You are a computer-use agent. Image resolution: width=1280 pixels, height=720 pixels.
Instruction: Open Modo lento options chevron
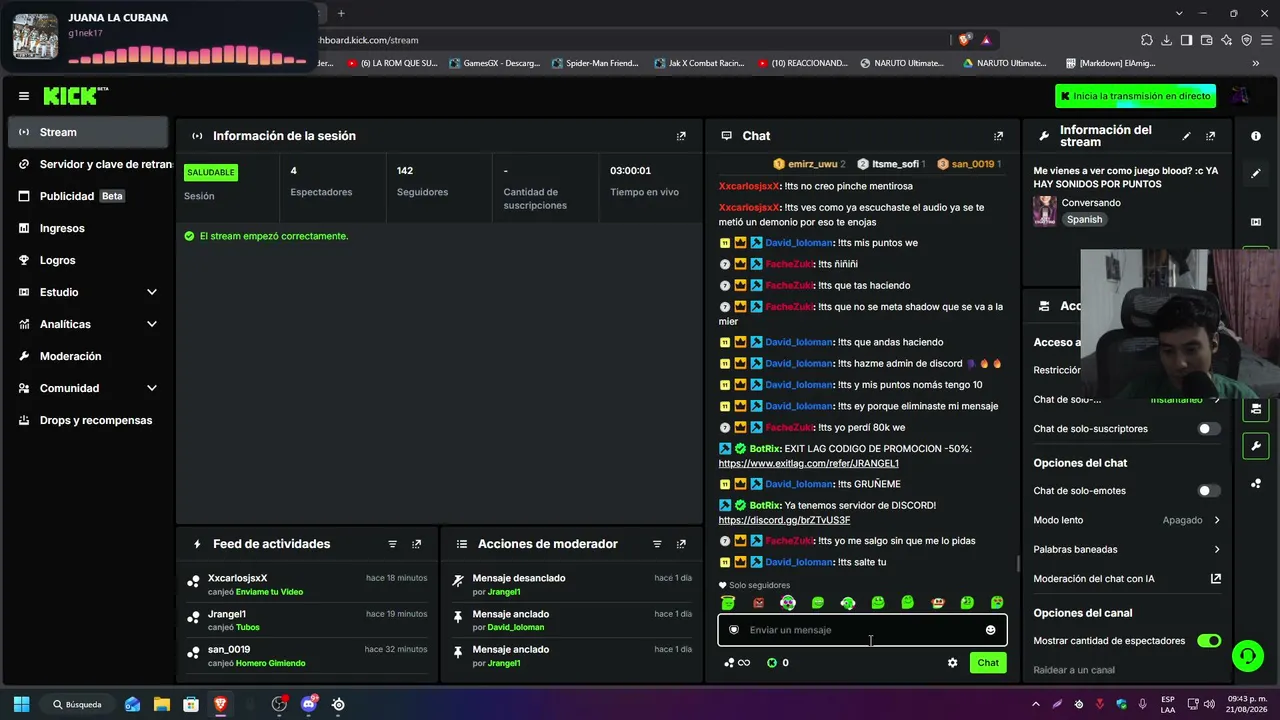tap(1217, 520)
